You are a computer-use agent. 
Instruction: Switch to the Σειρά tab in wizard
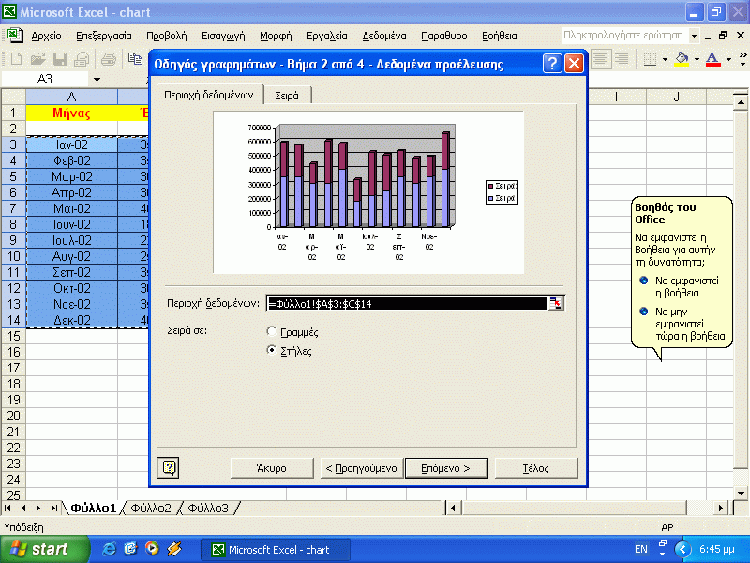coord(287,95)
